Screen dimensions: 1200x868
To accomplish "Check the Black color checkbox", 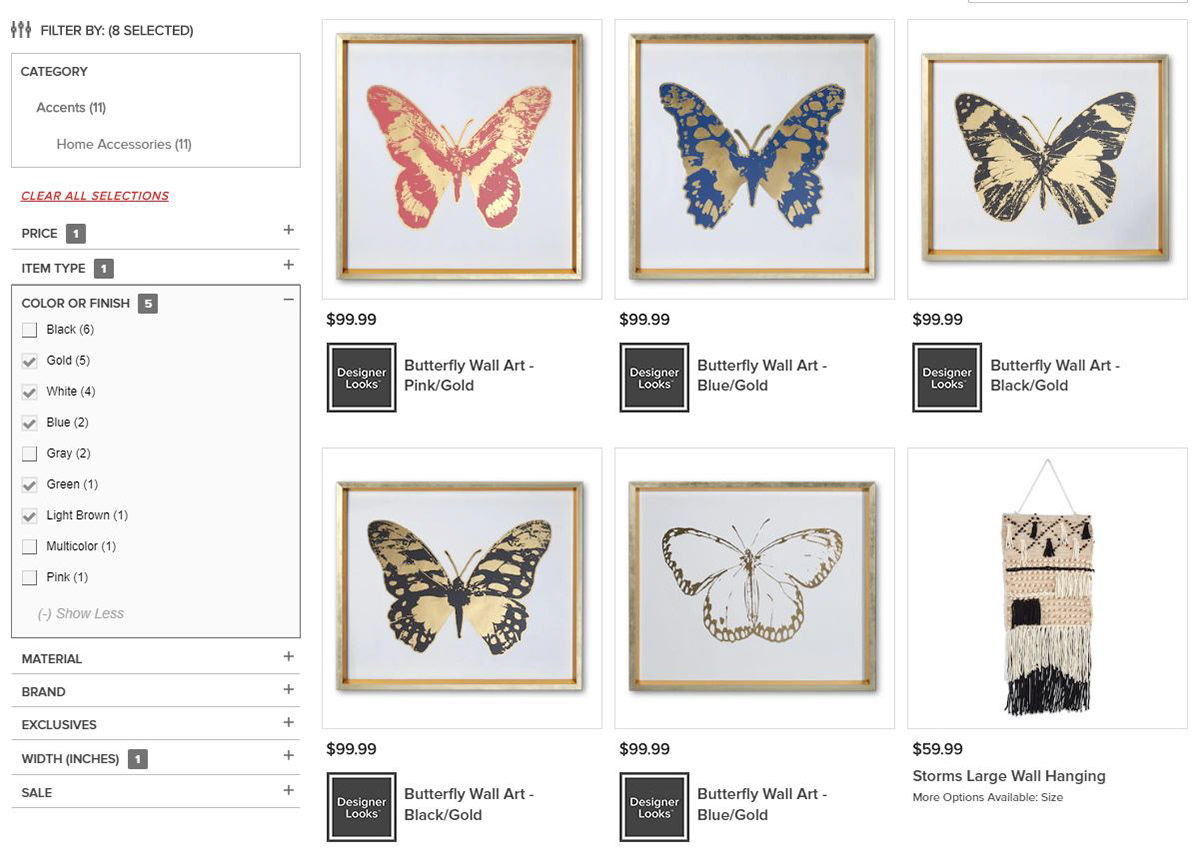I will (x=29, y=330).
